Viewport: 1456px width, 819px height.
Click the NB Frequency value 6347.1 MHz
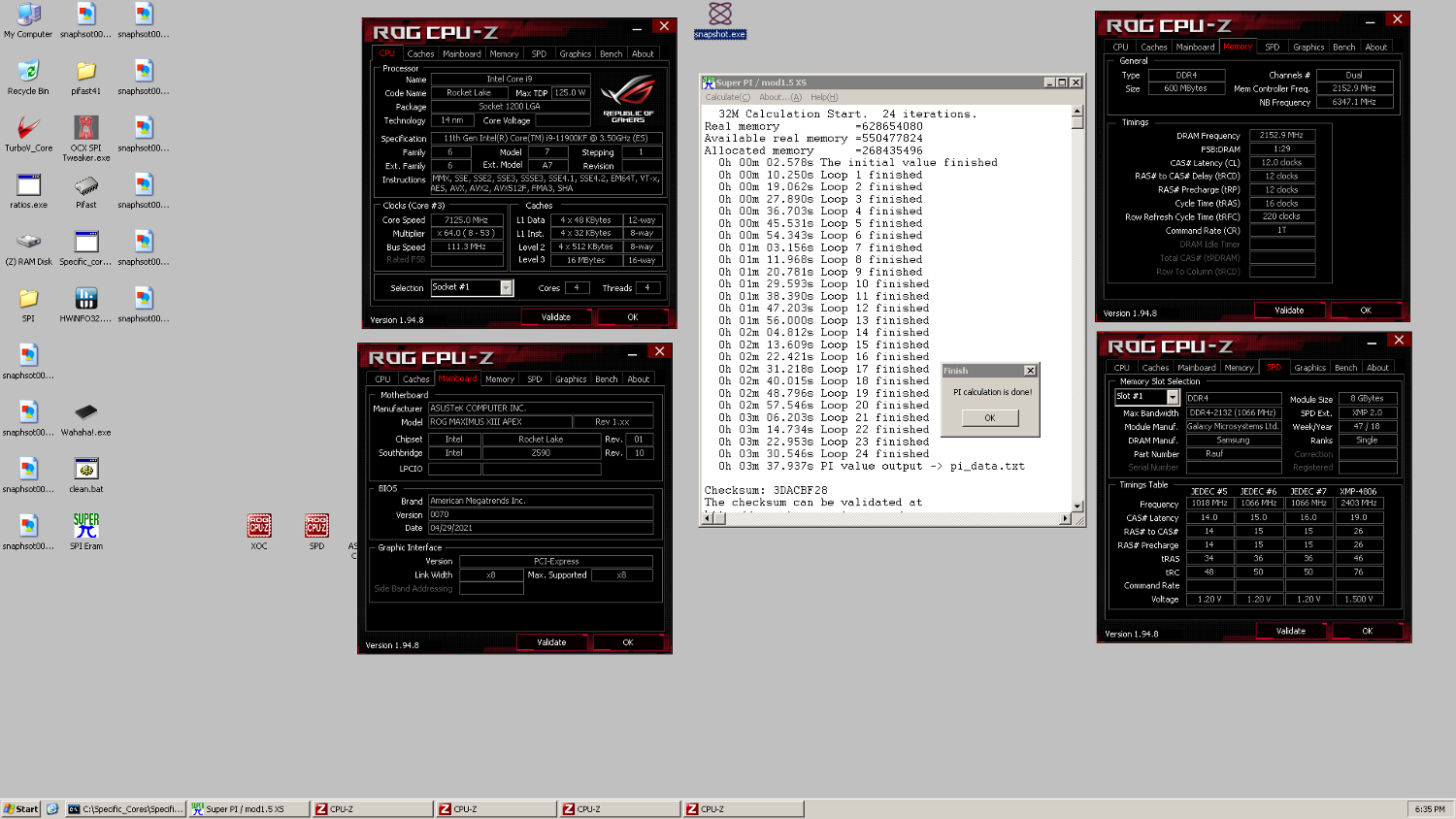[1354, 102]
